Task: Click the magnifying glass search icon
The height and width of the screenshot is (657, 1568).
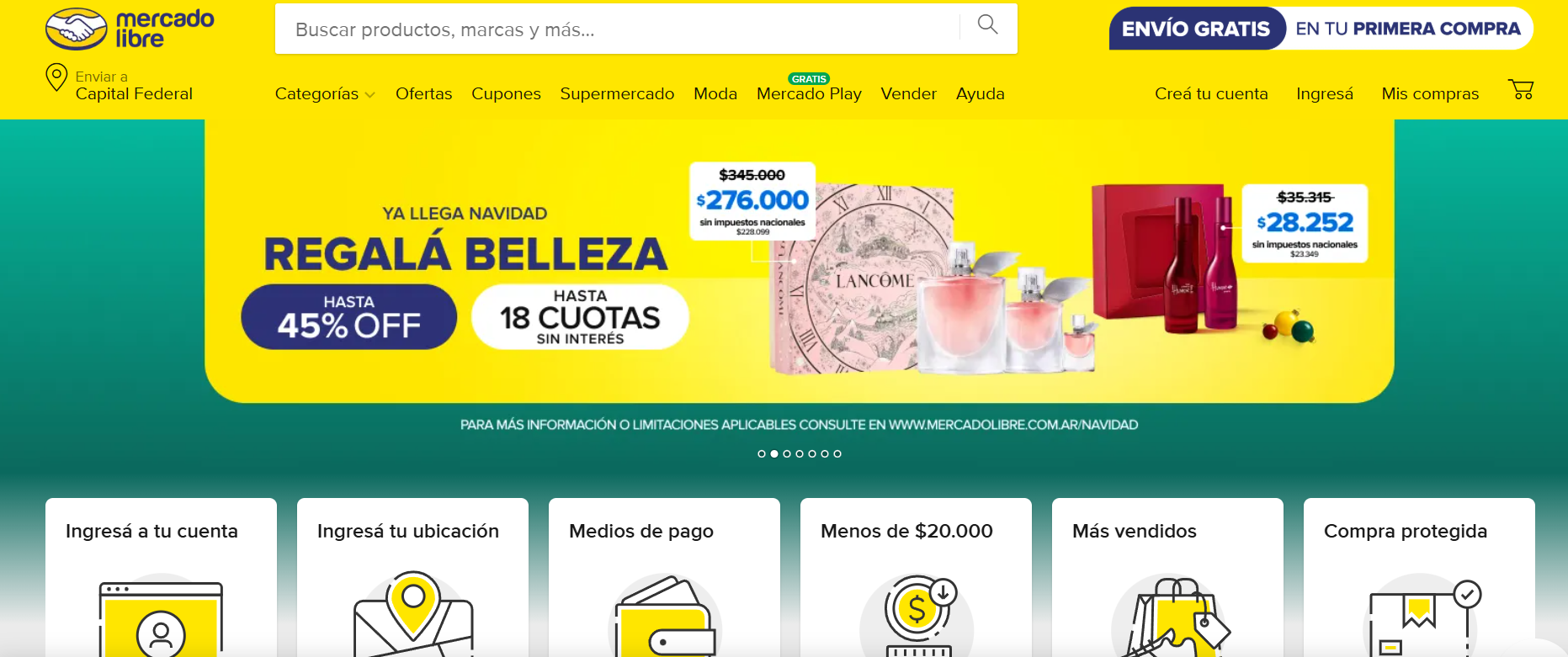Action: pyautogui.click(x=988, y=25)
